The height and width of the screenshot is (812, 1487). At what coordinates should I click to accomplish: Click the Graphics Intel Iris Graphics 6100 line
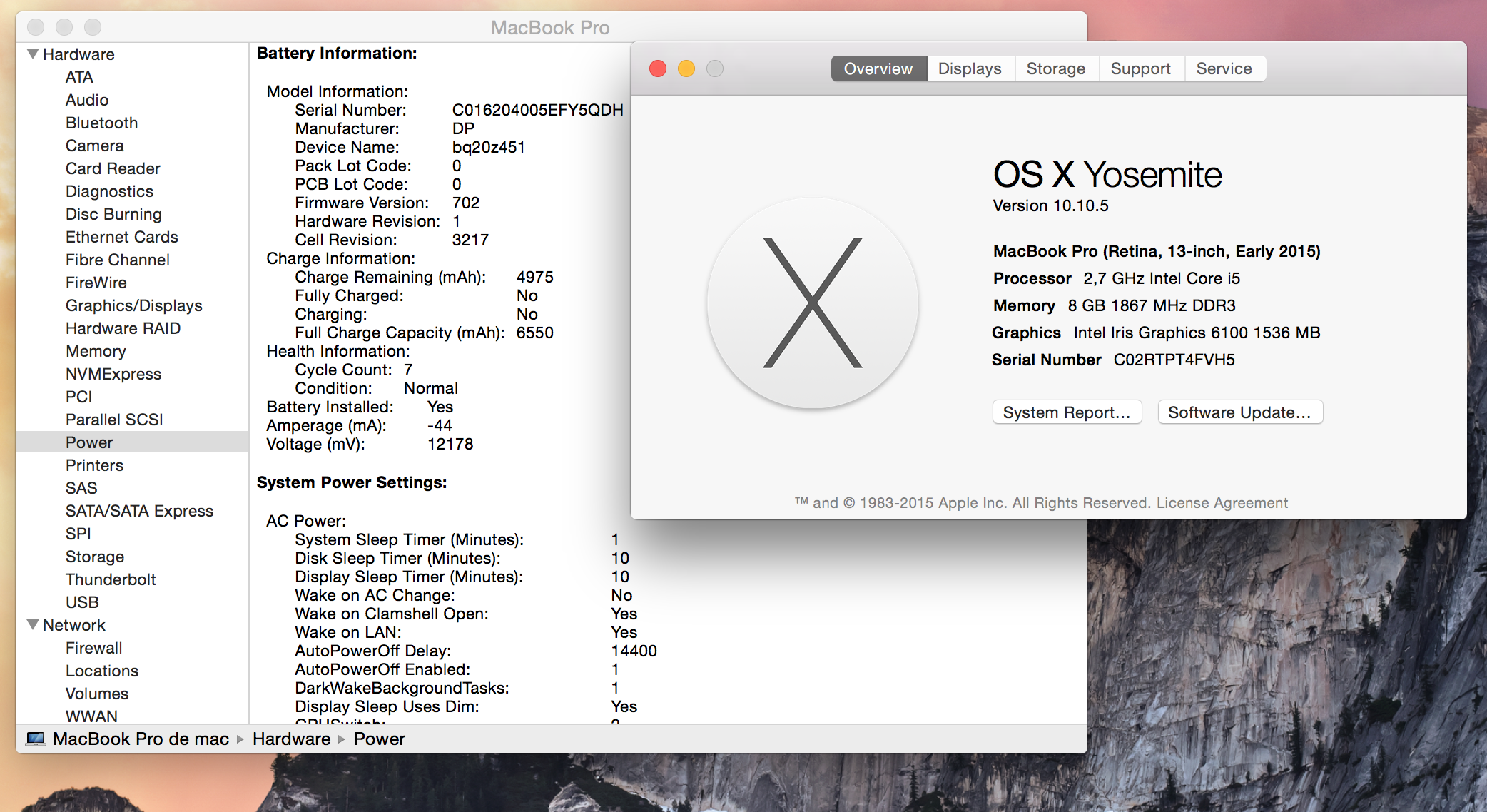coord(1156,333)
